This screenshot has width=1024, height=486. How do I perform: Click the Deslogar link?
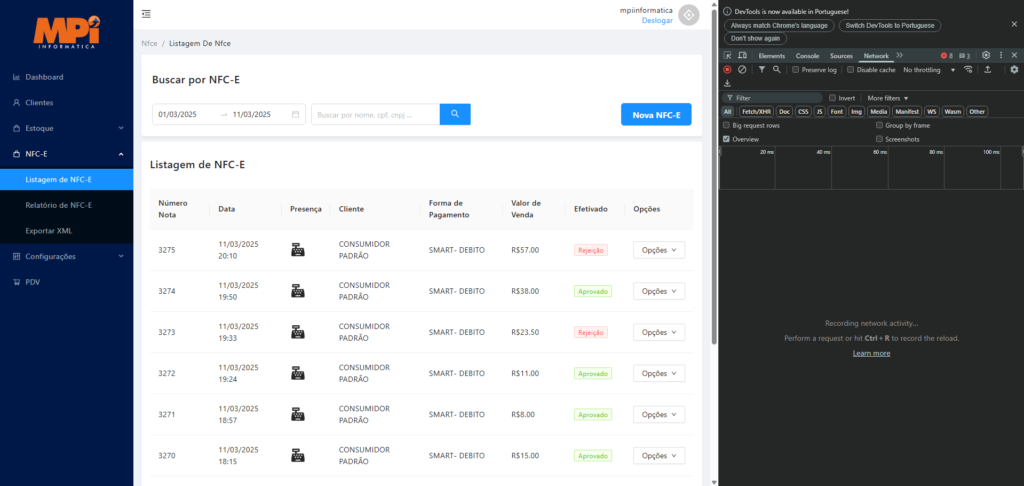[x=657, y=20]
